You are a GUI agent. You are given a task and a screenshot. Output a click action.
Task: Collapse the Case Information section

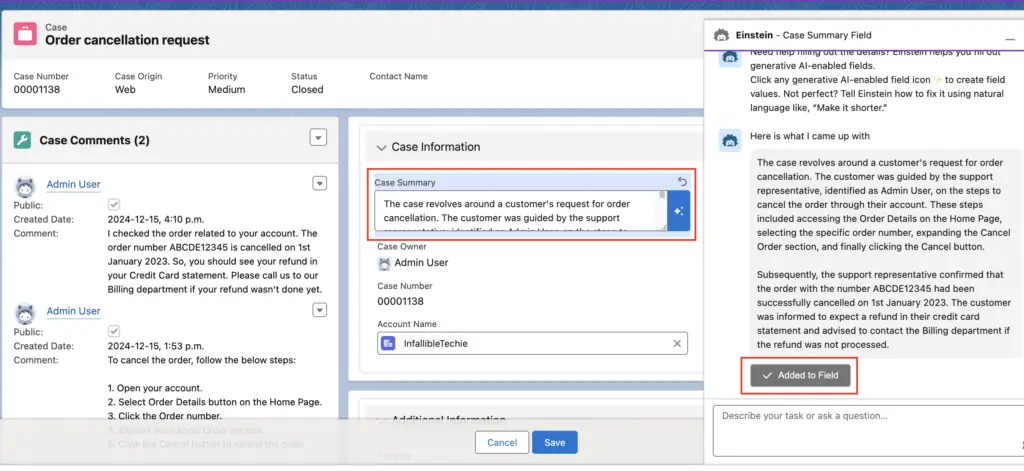click(382, 148)
